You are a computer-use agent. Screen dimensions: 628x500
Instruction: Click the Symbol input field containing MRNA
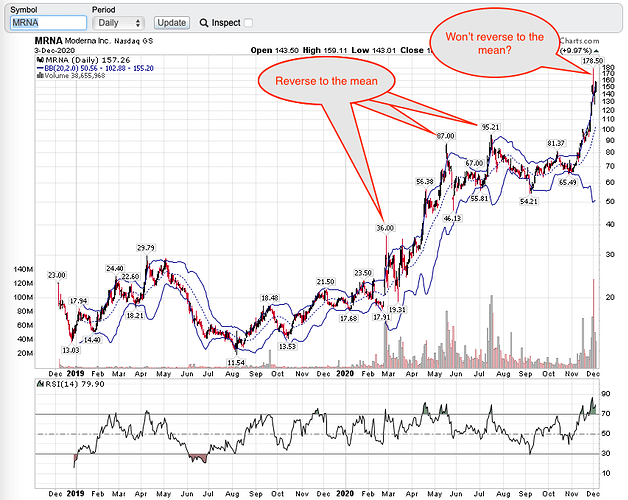(48, 23)
